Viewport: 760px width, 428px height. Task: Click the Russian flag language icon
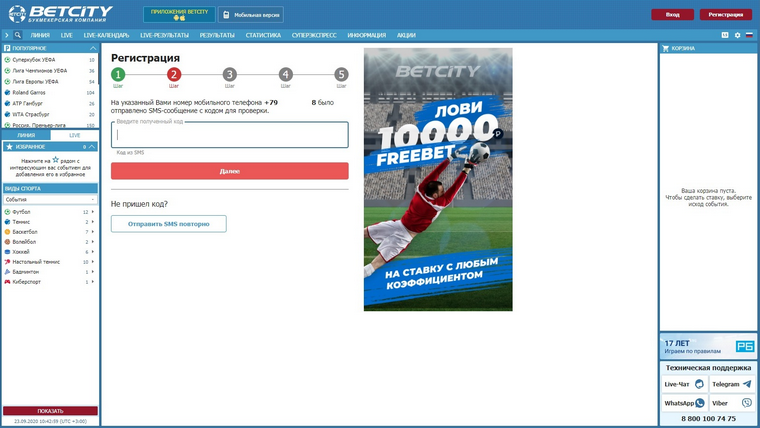tap(749, 35)
